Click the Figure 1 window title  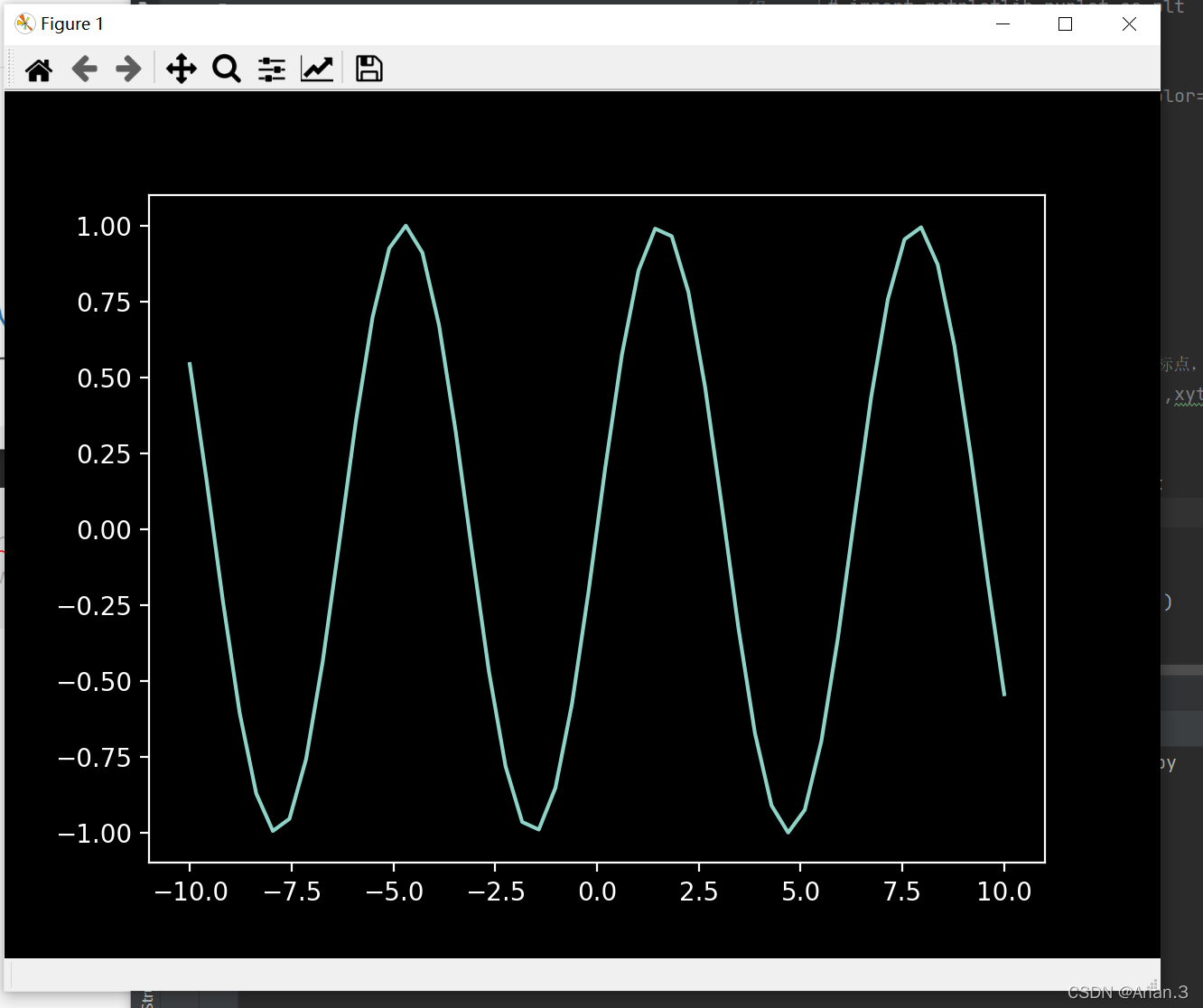pos(72,23)
